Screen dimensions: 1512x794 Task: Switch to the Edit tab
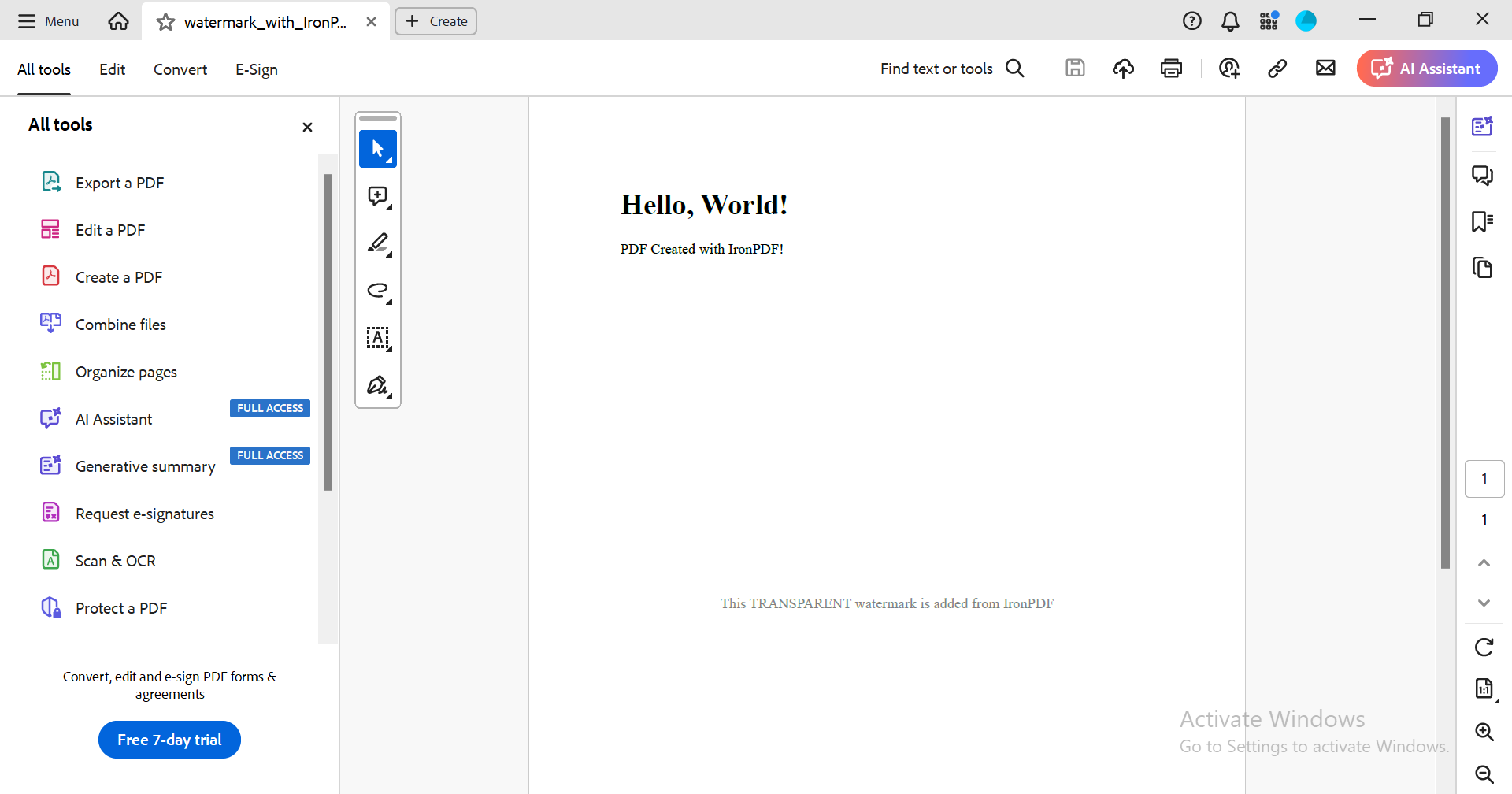pos(112,69)
